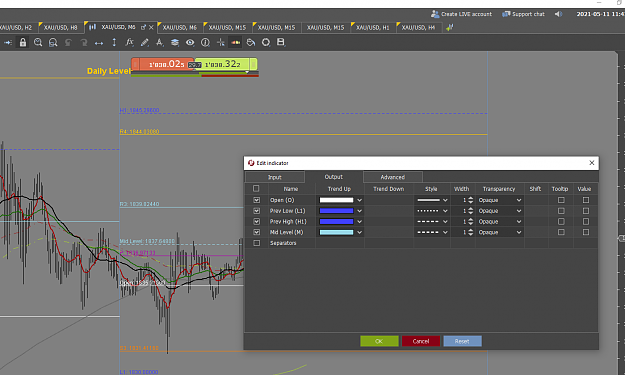Open color dropdown for Prev Low (L1)
625x375 pixels.
click(360, 211)
